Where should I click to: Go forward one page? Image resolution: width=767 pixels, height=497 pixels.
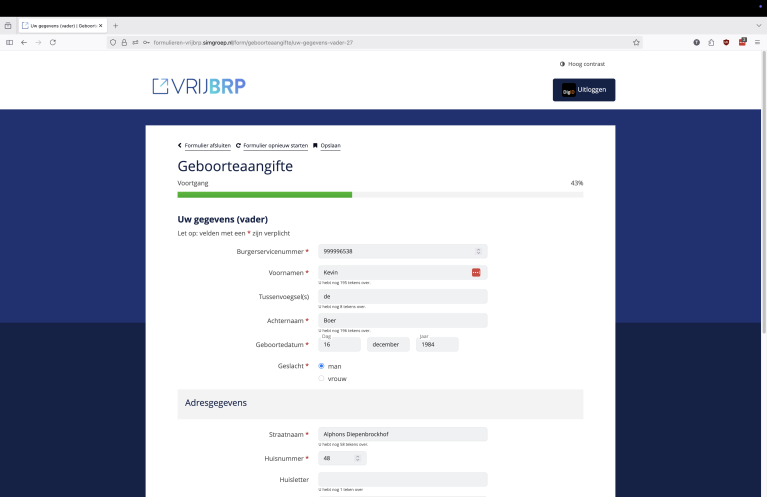pyautogui.click(x=38, y=43)
